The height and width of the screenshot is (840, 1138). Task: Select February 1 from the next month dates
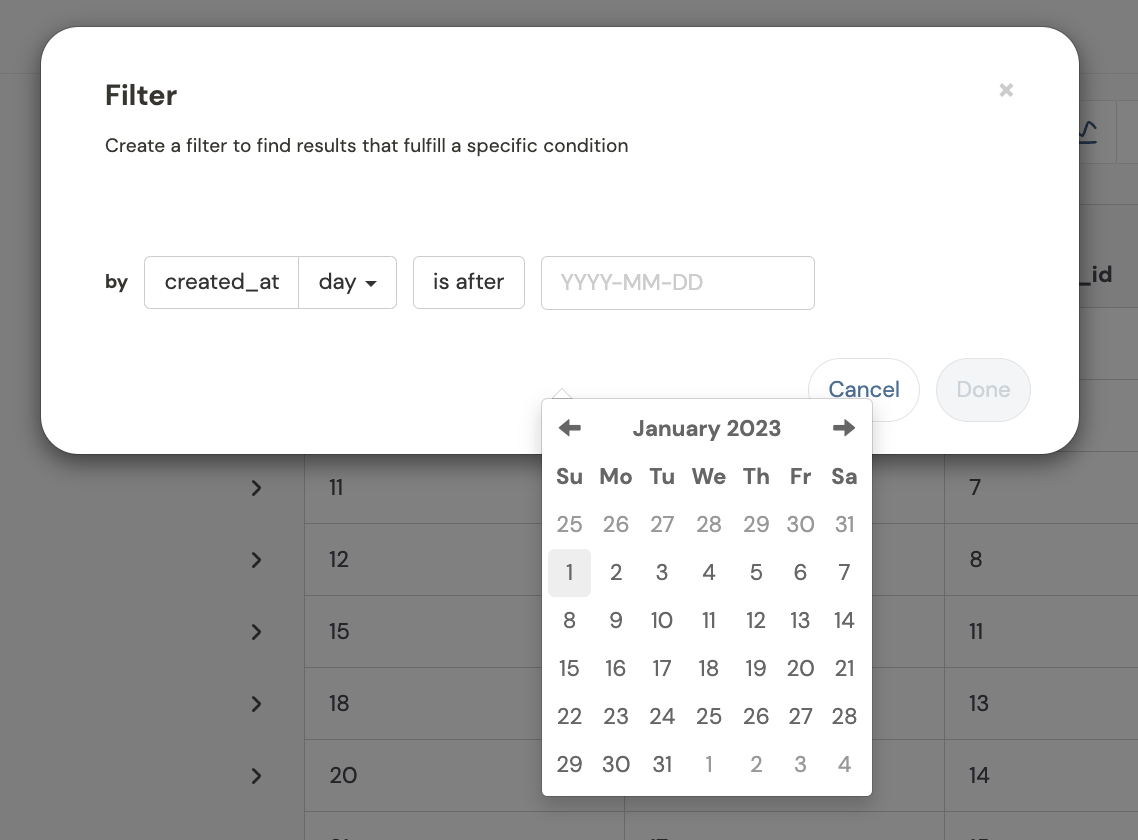tap(709, 764)
